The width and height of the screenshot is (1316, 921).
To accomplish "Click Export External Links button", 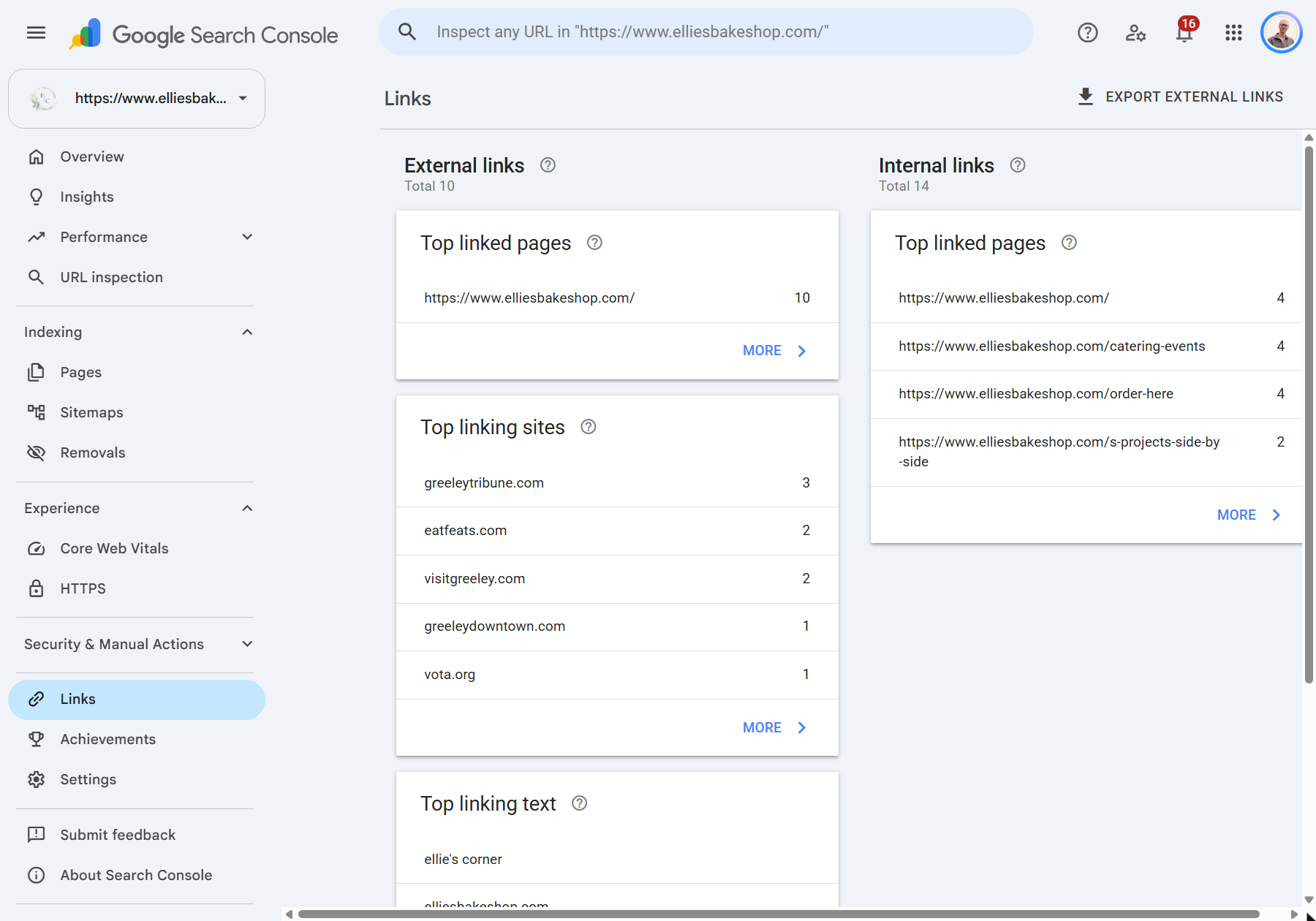I will tap(1180, 96).
